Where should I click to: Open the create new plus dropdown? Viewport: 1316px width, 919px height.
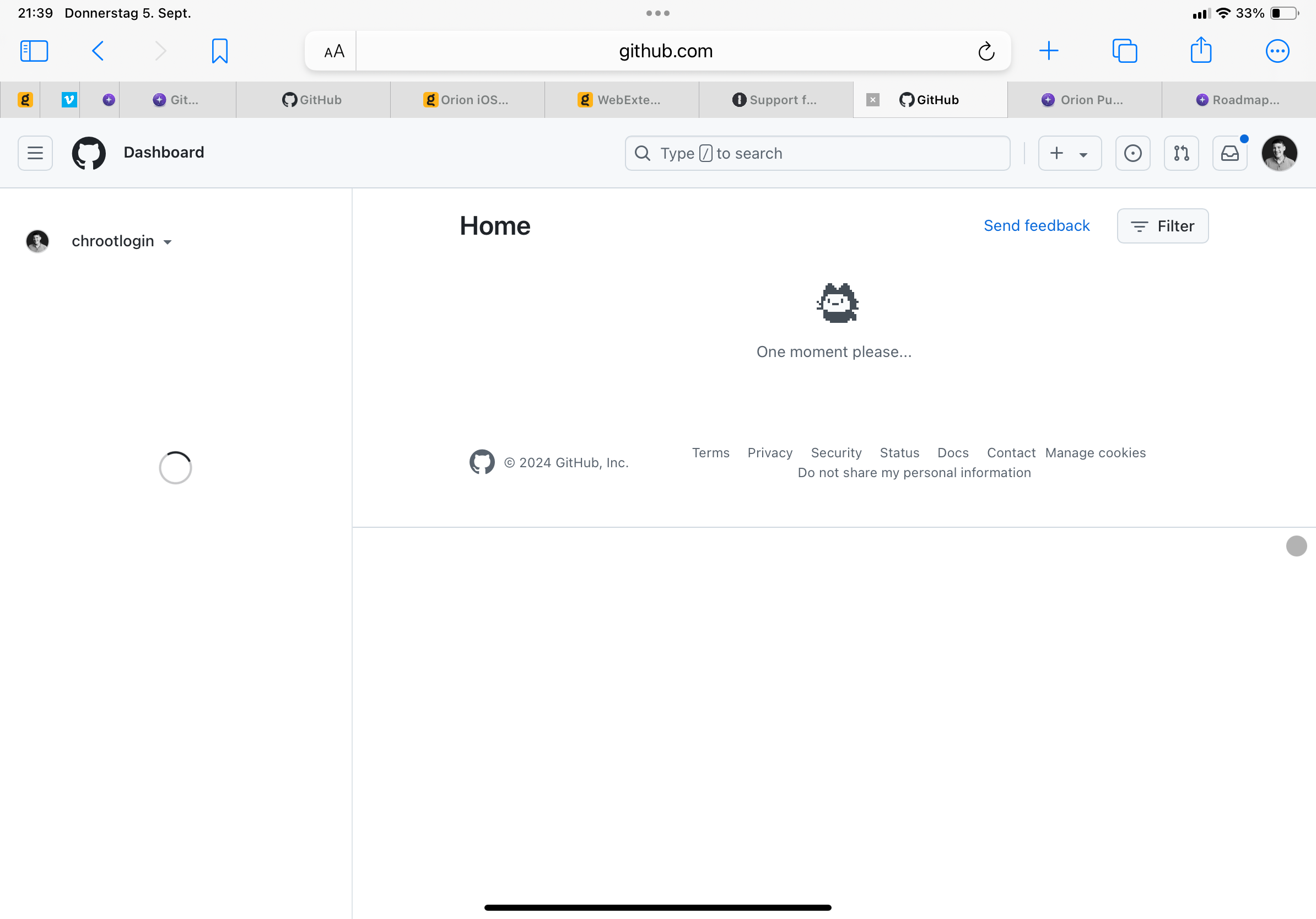(1069, 153)
